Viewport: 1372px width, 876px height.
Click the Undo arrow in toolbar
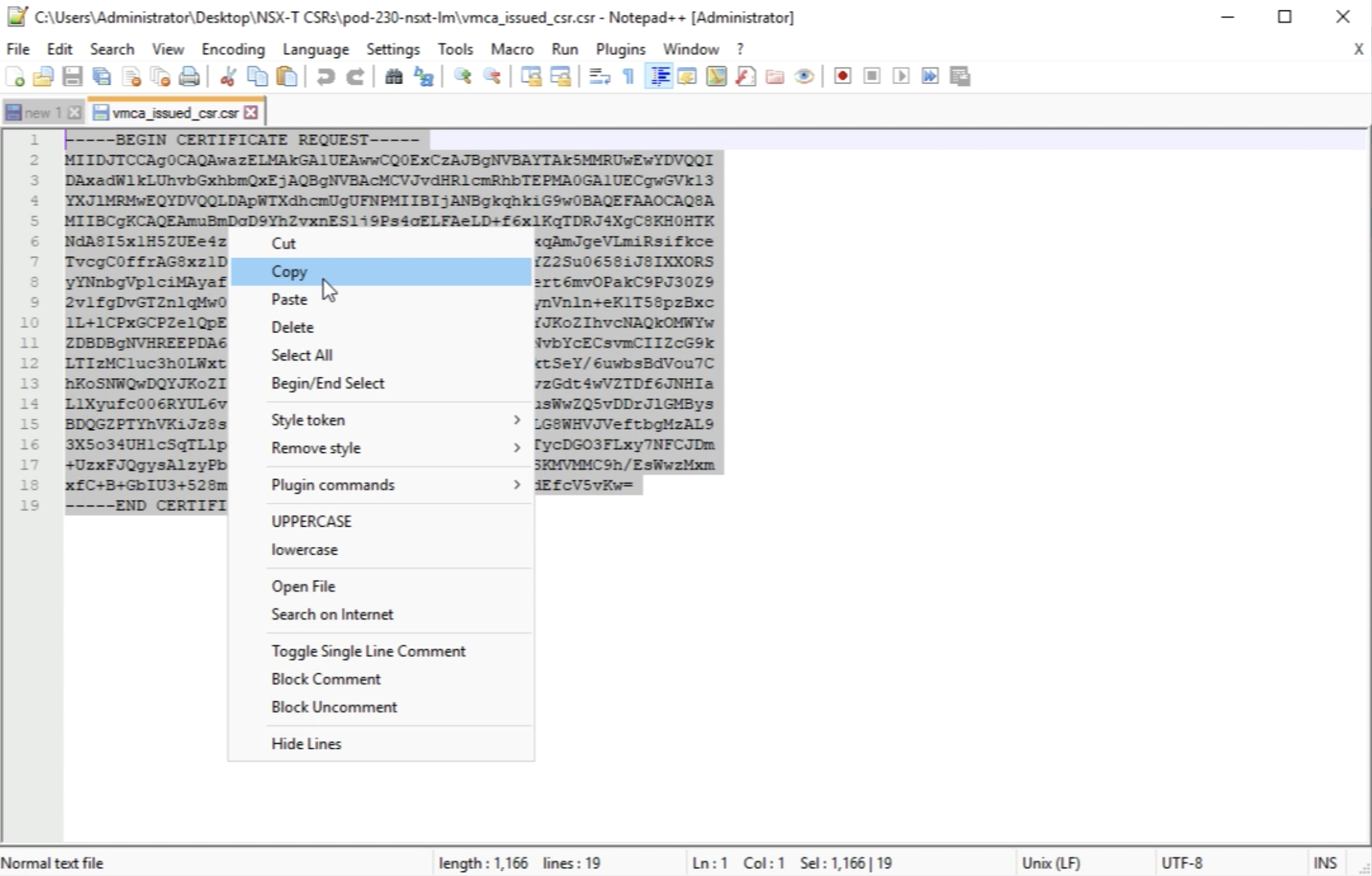point(325,77)
